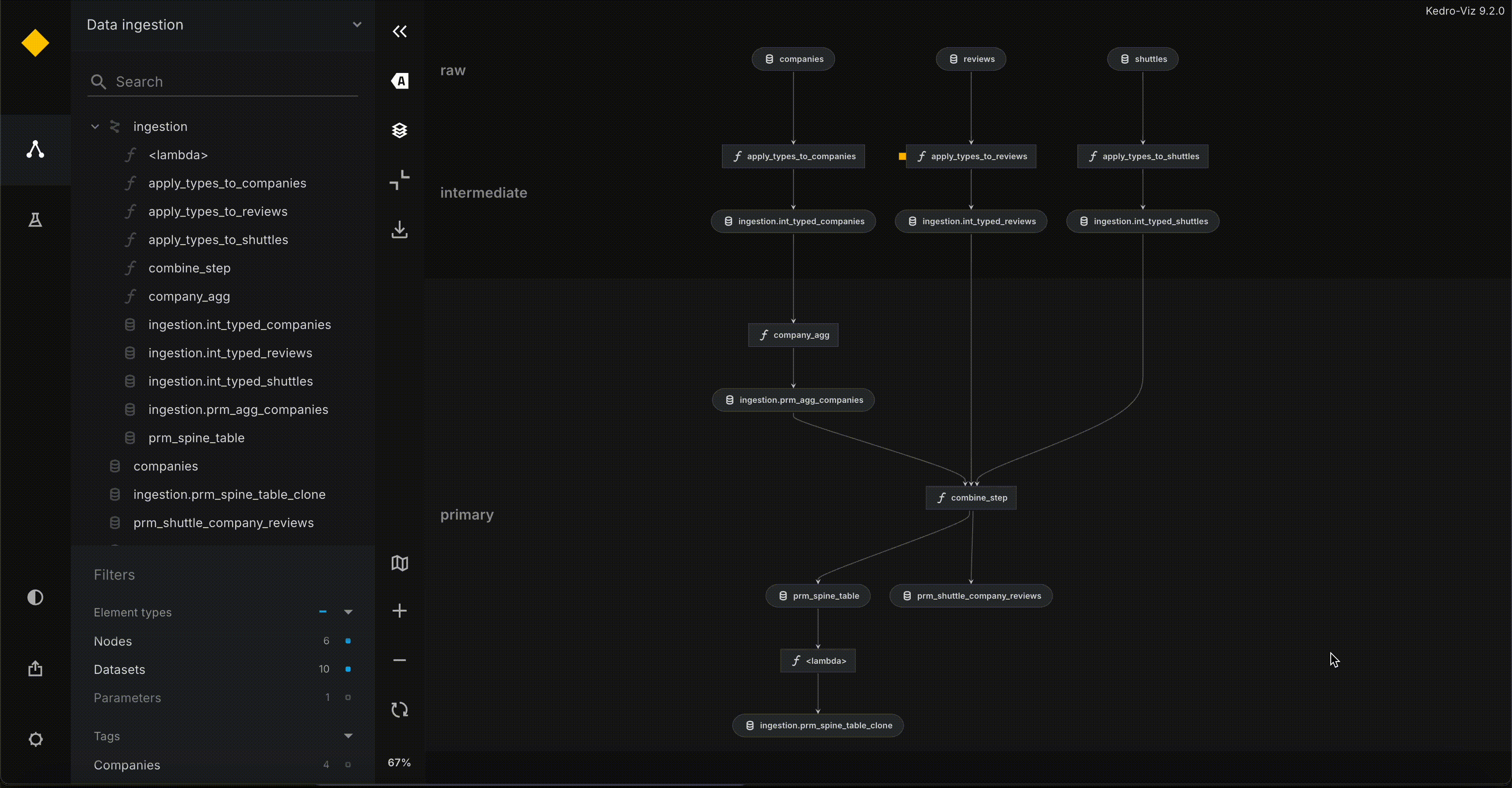Toggle the light/dark theme icon
This screenshot has width=1512, height=788.
(35, 598)
